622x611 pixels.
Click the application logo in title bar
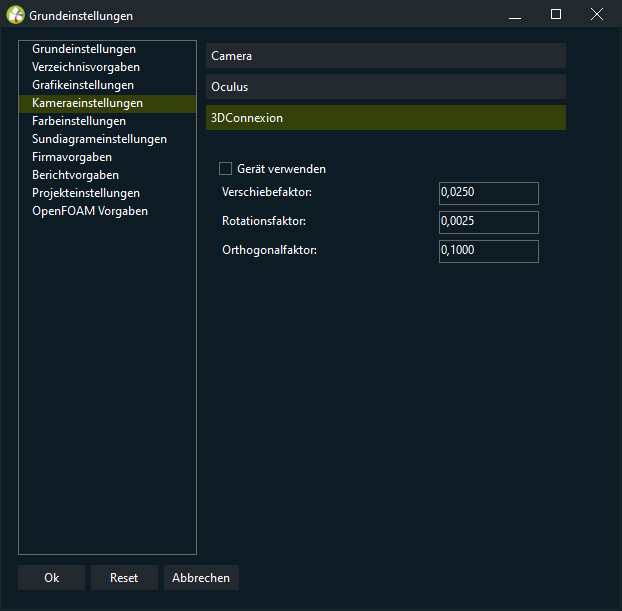click(15, 15)
